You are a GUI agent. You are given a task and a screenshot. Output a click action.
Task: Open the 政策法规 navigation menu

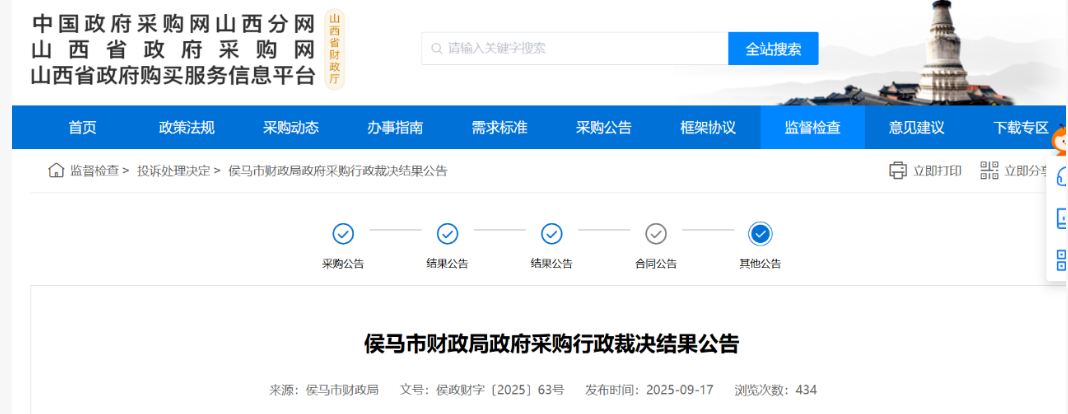187,128
